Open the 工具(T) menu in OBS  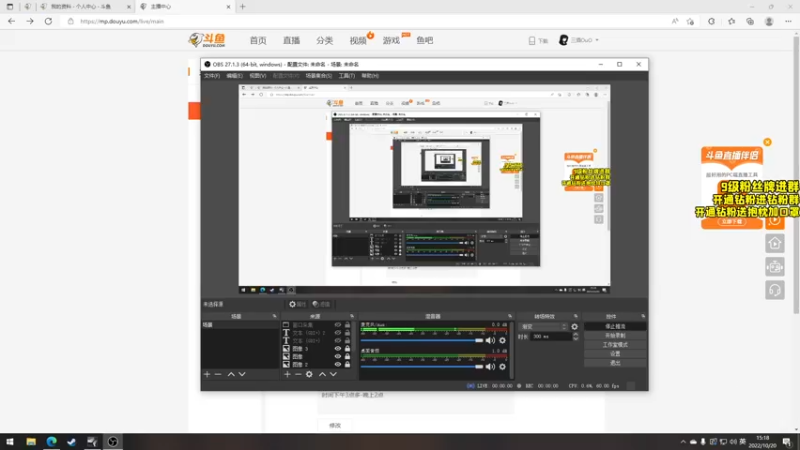(346, 76)
